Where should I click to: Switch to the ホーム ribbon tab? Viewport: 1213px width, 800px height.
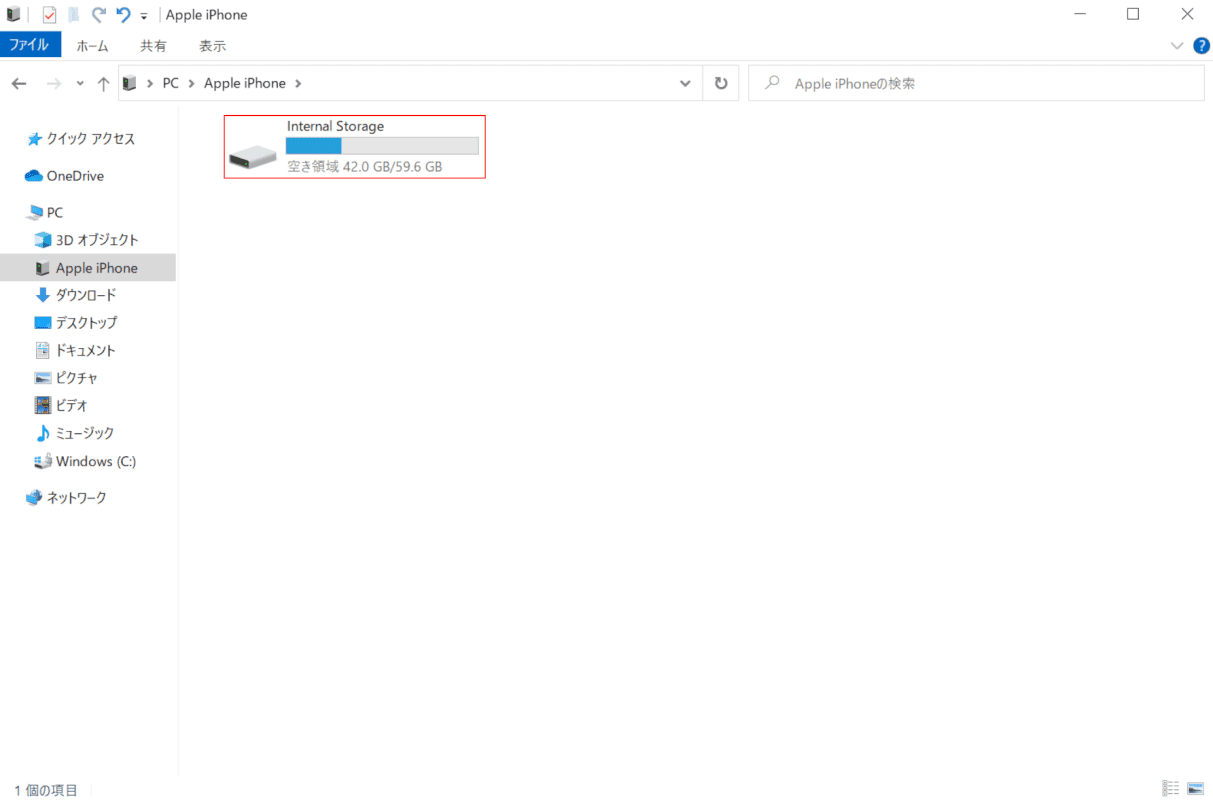[x=93, y=46]
